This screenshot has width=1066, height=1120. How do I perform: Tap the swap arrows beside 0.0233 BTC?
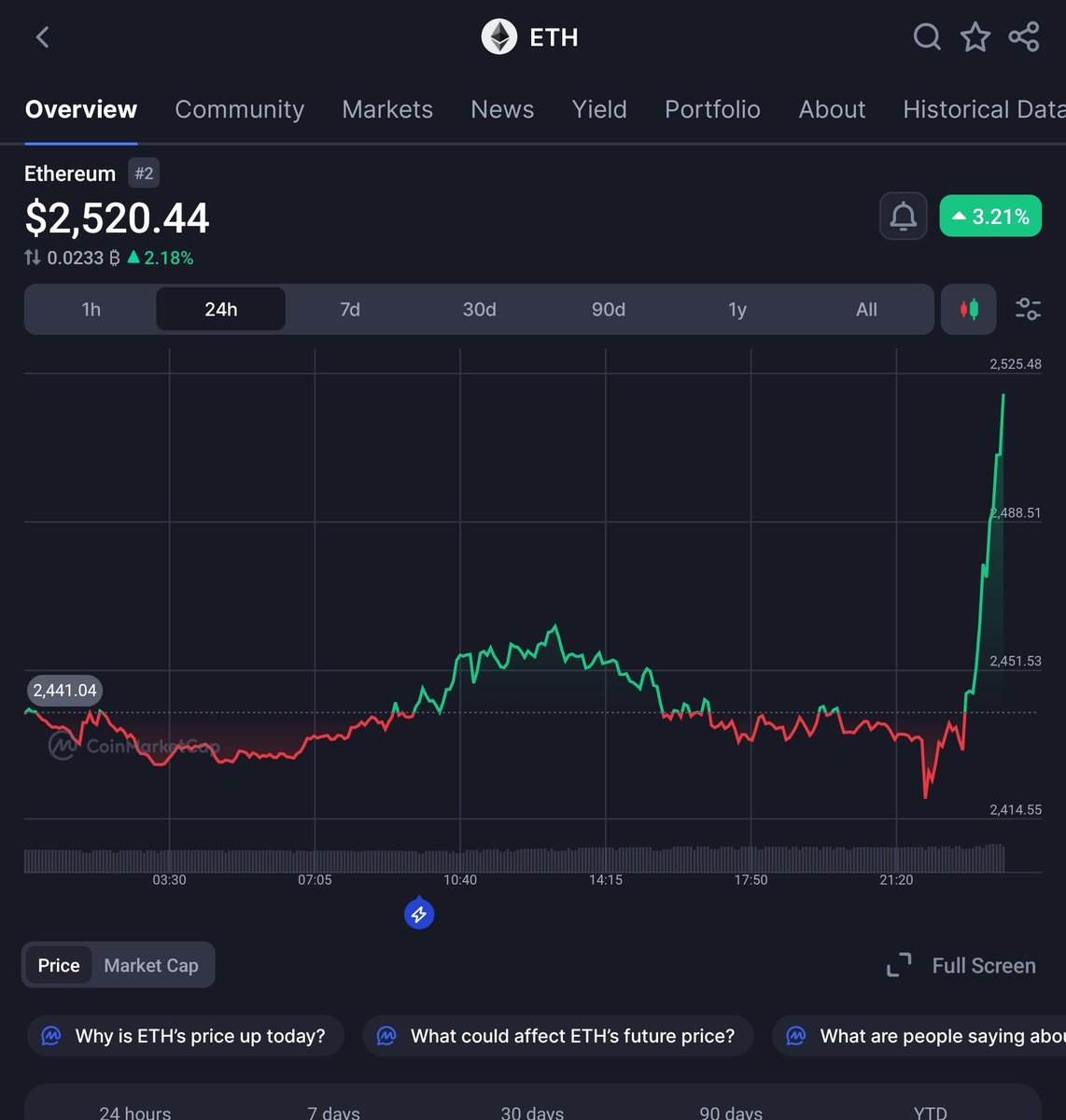tap(33, 258)
